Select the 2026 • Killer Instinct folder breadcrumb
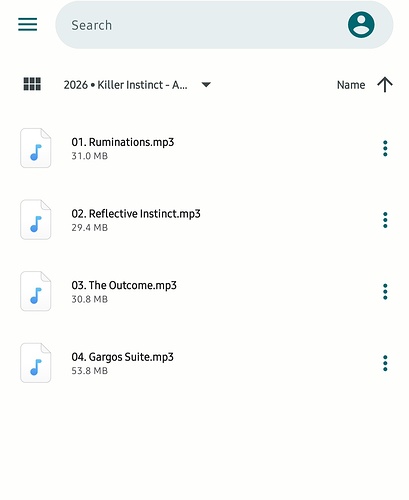409x500 pixels. coord(125,85)
